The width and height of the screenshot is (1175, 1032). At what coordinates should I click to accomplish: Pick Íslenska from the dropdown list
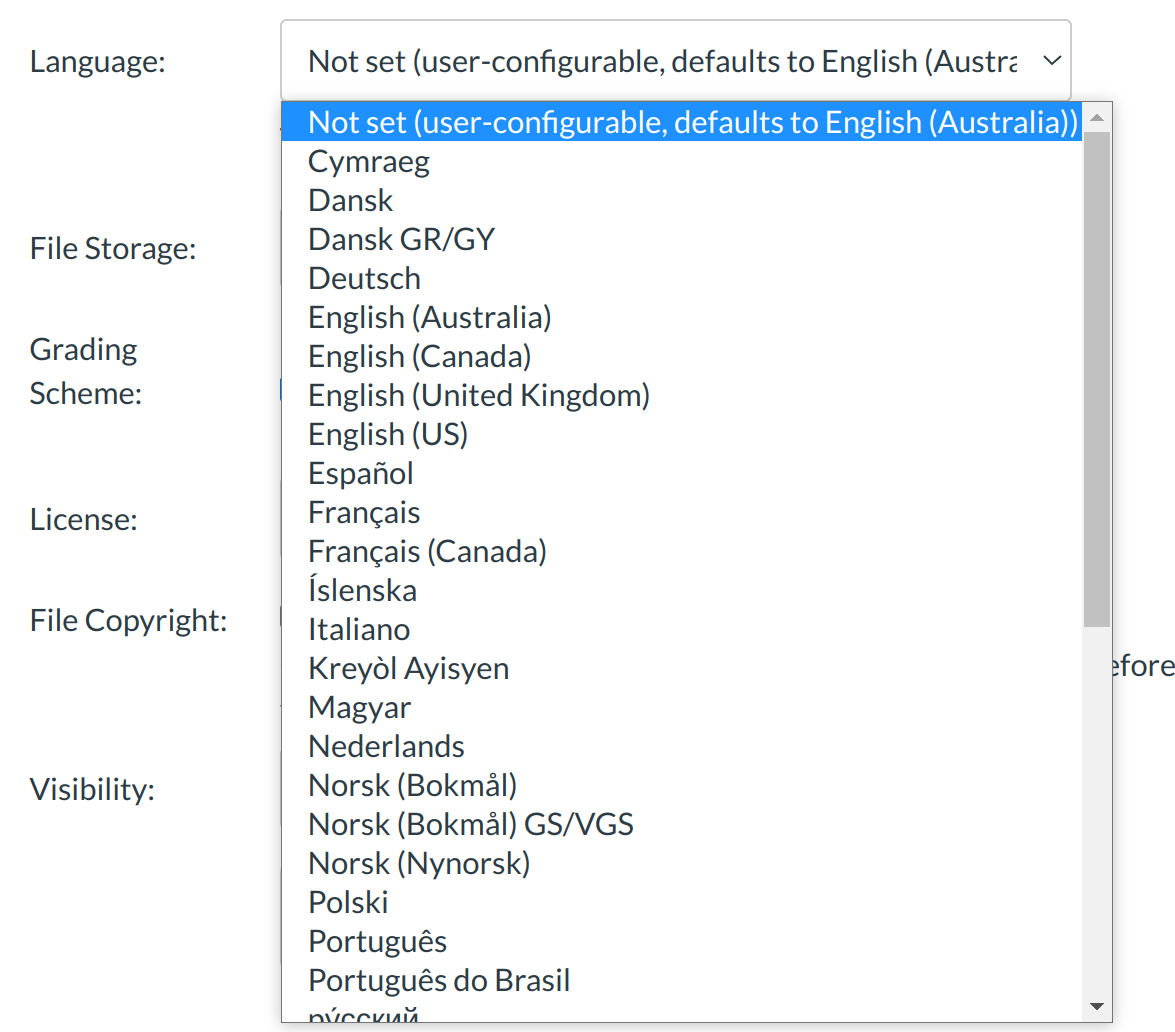pyautogui.click(x=362, y=590)
